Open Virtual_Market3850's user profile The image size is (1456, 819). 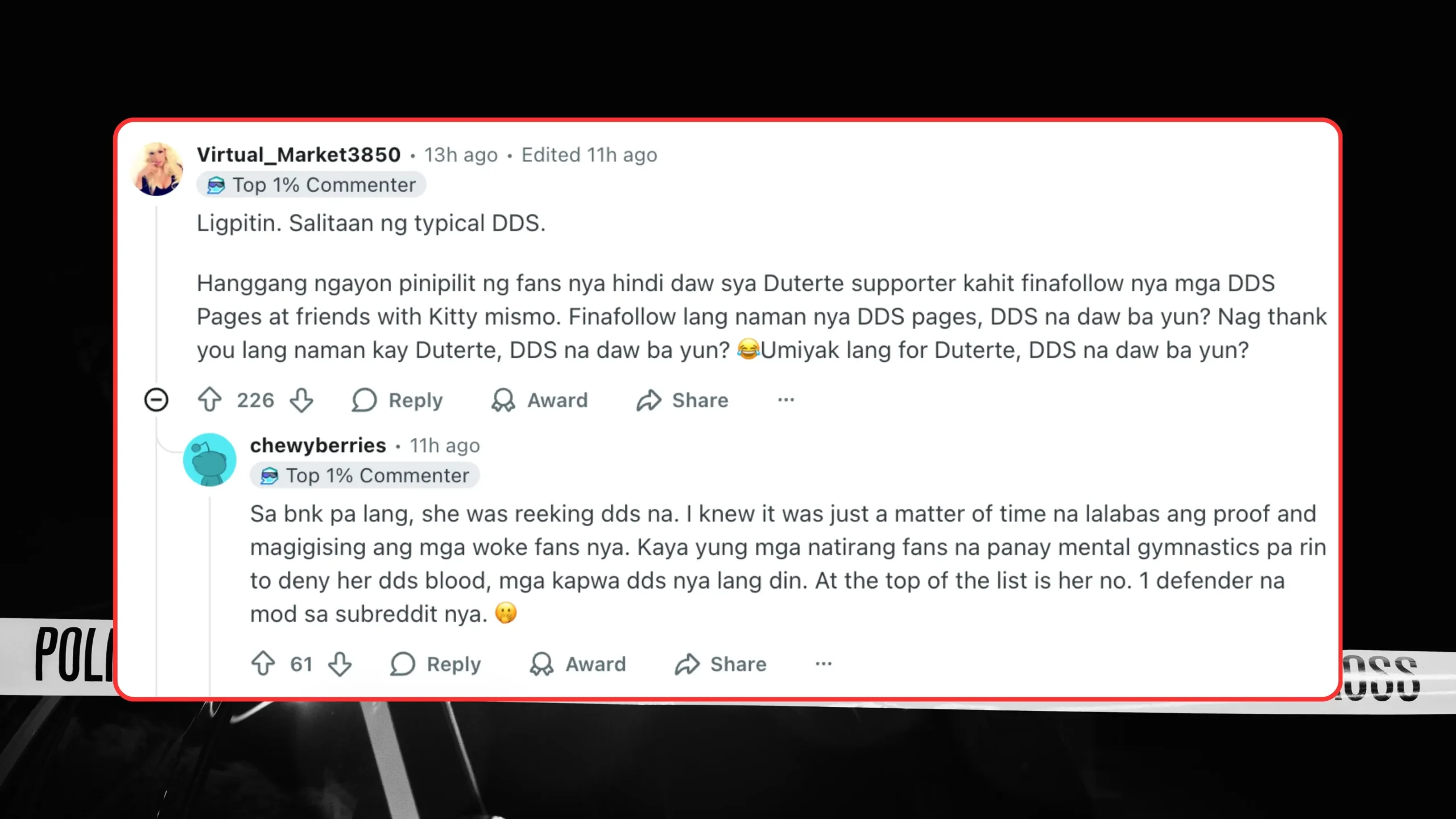click(299, 155)
